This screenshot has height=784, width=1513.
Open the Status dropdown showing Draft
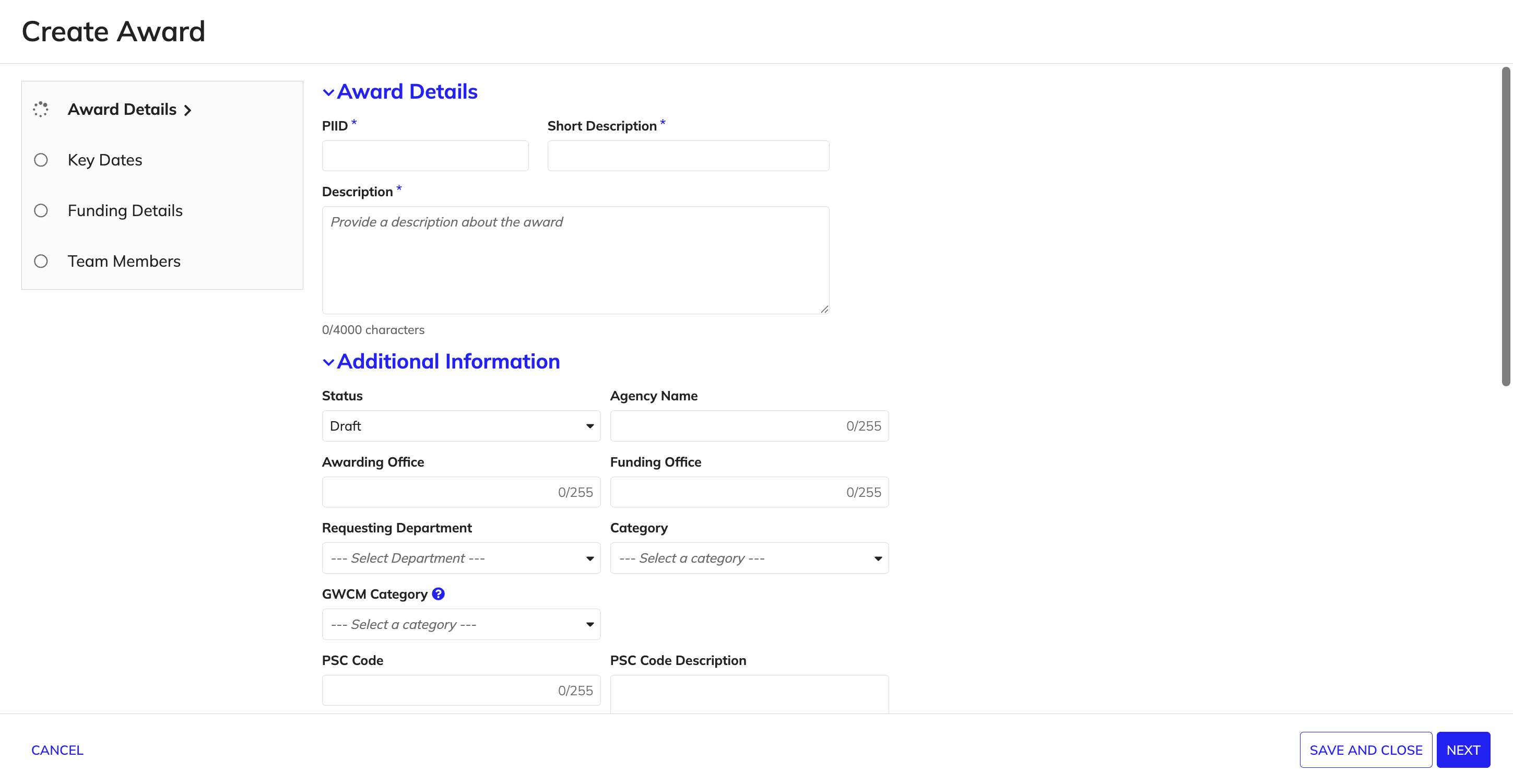[461, 426]
